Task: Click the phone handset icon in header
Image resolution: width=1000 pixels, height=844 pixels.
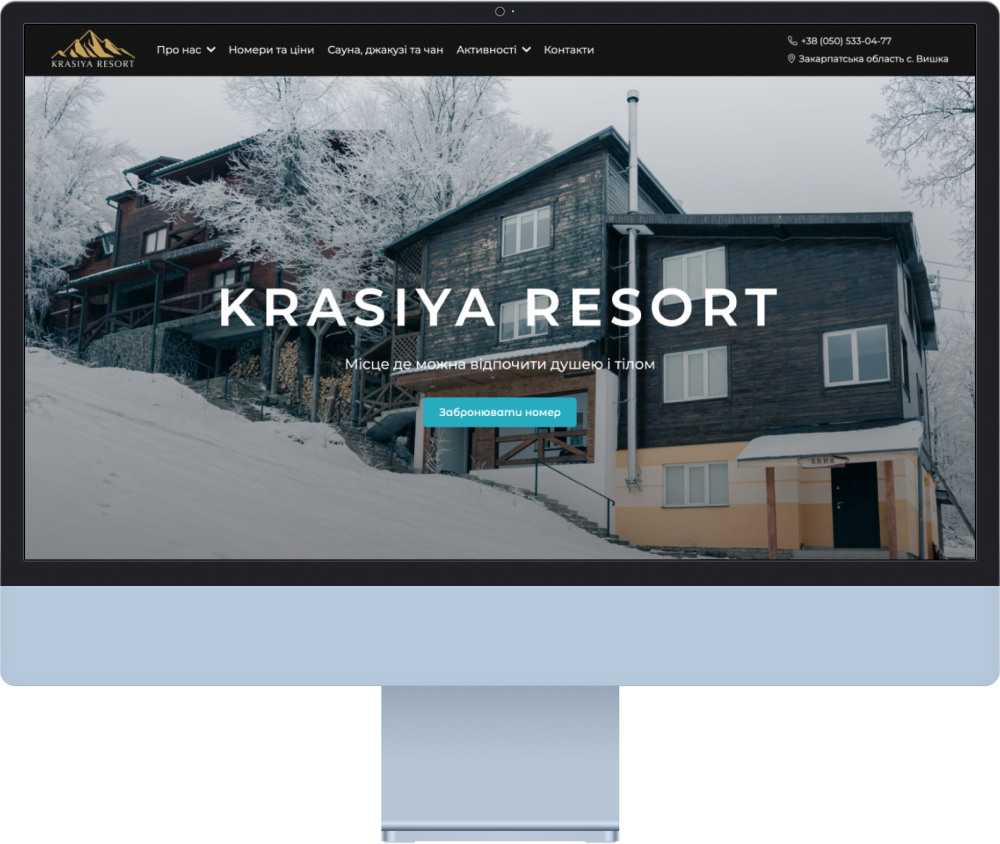Action: (792, 41)
